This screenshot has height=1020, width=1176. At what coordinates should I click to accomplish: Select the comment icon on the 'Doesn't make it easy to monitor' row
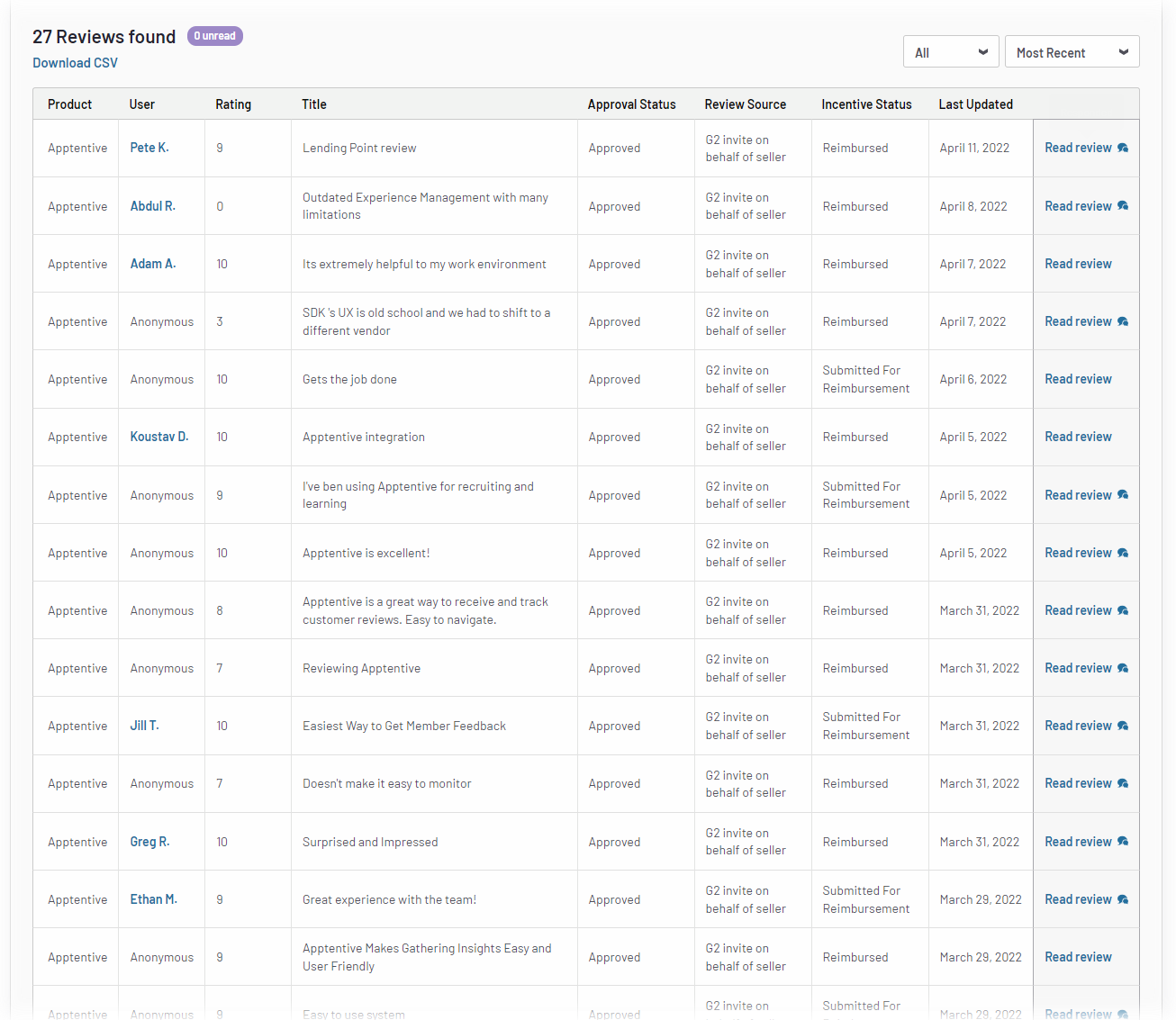(1123, 782)
